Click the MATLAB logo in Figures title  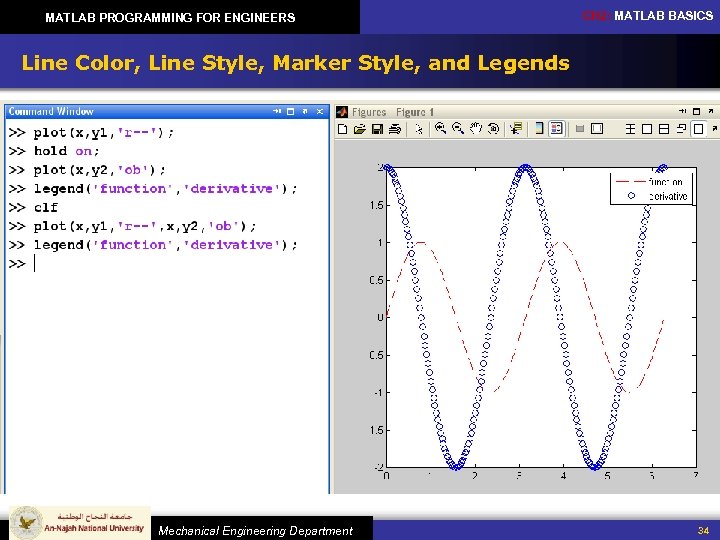pyautogui.click(x=342, y=112)
